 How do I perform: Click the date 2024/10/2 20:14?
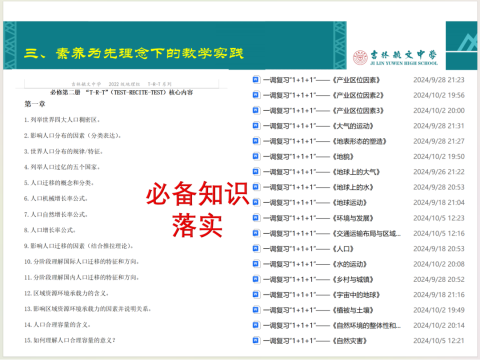[x=439, y=325]
